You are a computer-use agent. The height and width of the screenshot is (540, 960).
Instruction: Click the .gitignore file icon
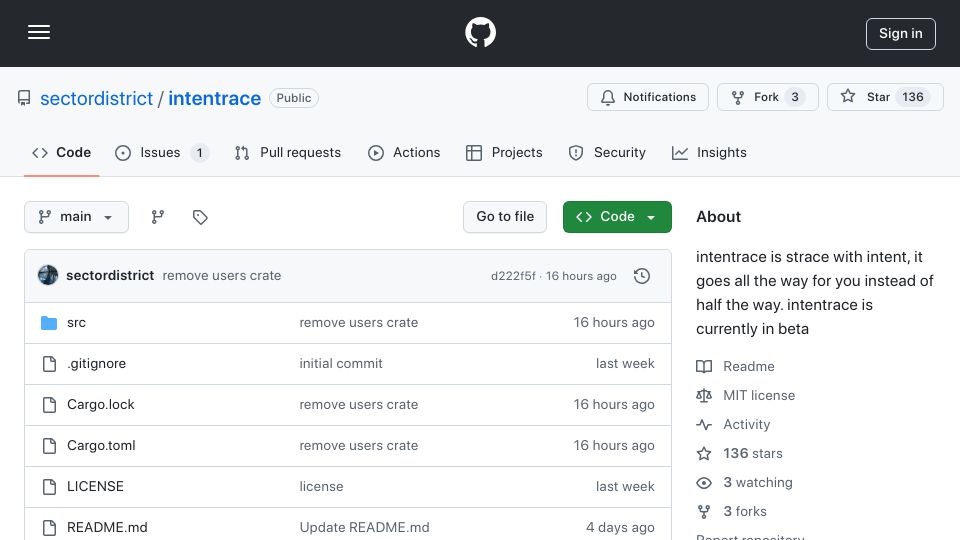pos(49,364)
